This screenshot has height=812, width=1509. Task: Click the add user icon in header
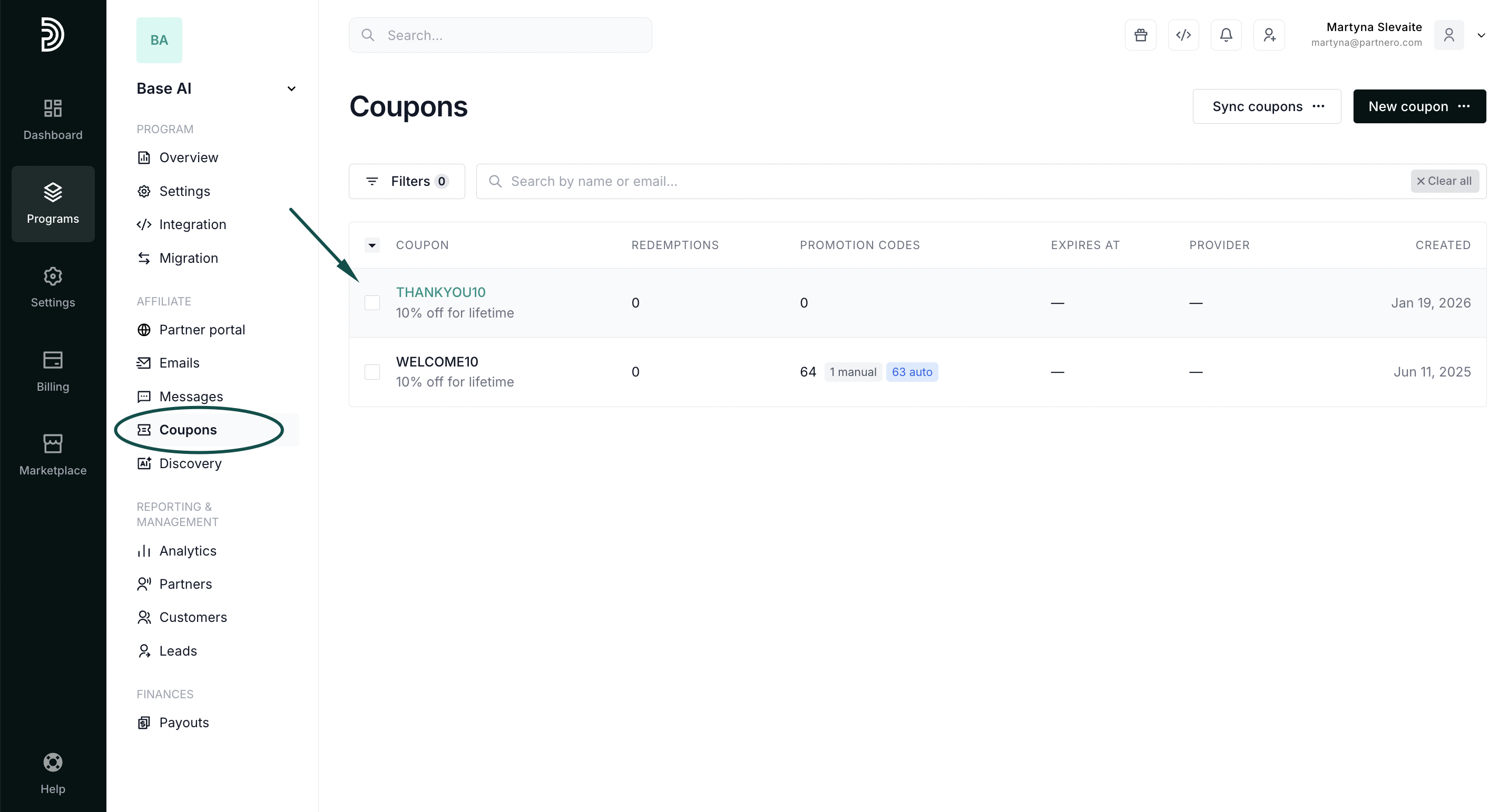click(x=1269, y=35)
